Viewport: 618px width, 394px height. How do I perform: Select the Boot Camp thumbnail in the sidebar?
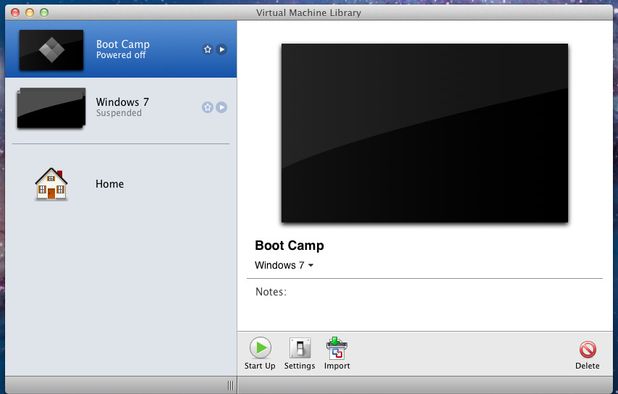click(51, 50)
